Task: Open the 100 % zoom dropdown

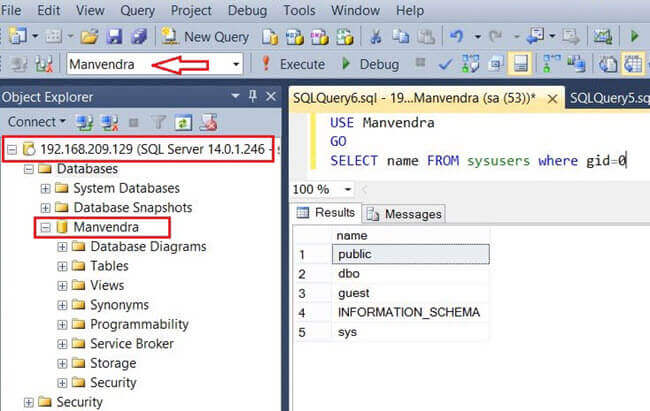Action: pyautogui.click(x=348, y=190)
